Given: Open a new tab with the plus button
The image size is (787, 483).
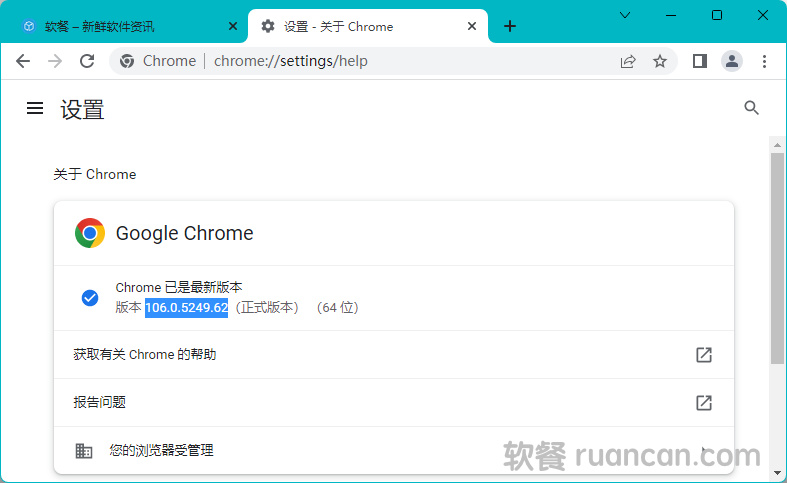Looking at the screenshot, I should [510, 27].
